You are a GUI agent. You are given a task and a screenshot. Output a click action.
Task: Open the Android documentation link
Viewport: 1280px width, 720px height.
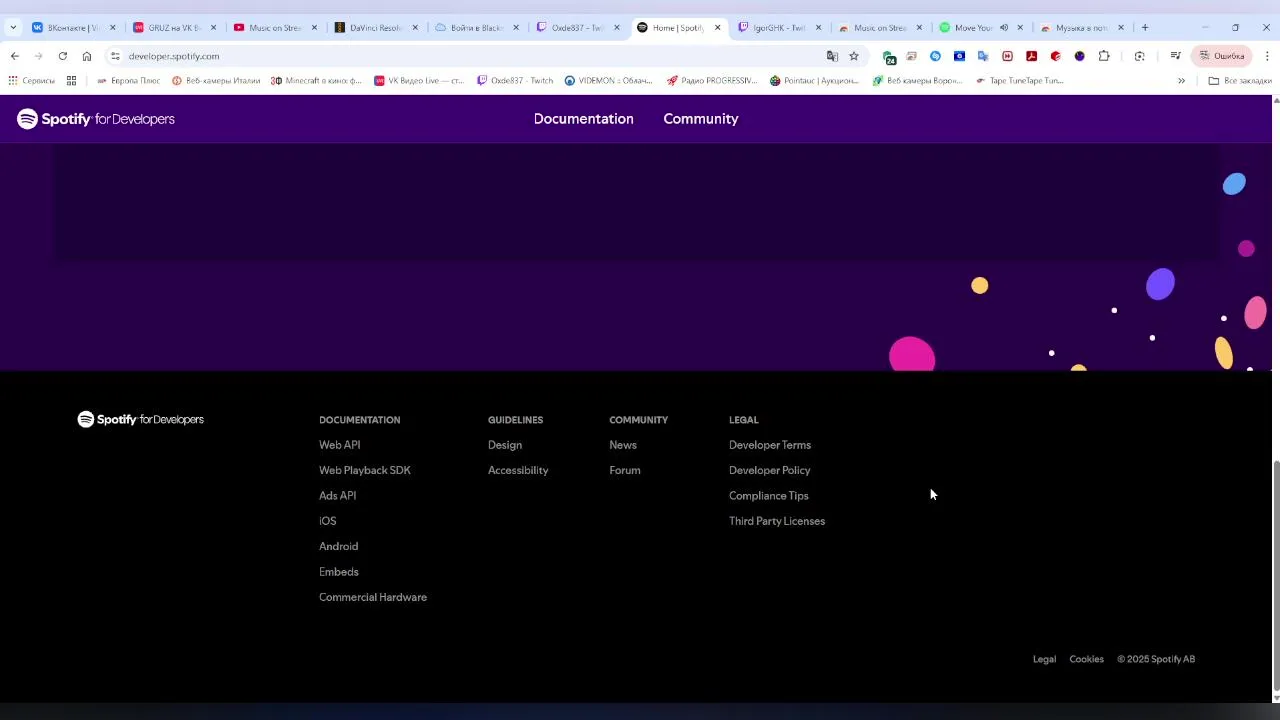[x=339, y=547]
